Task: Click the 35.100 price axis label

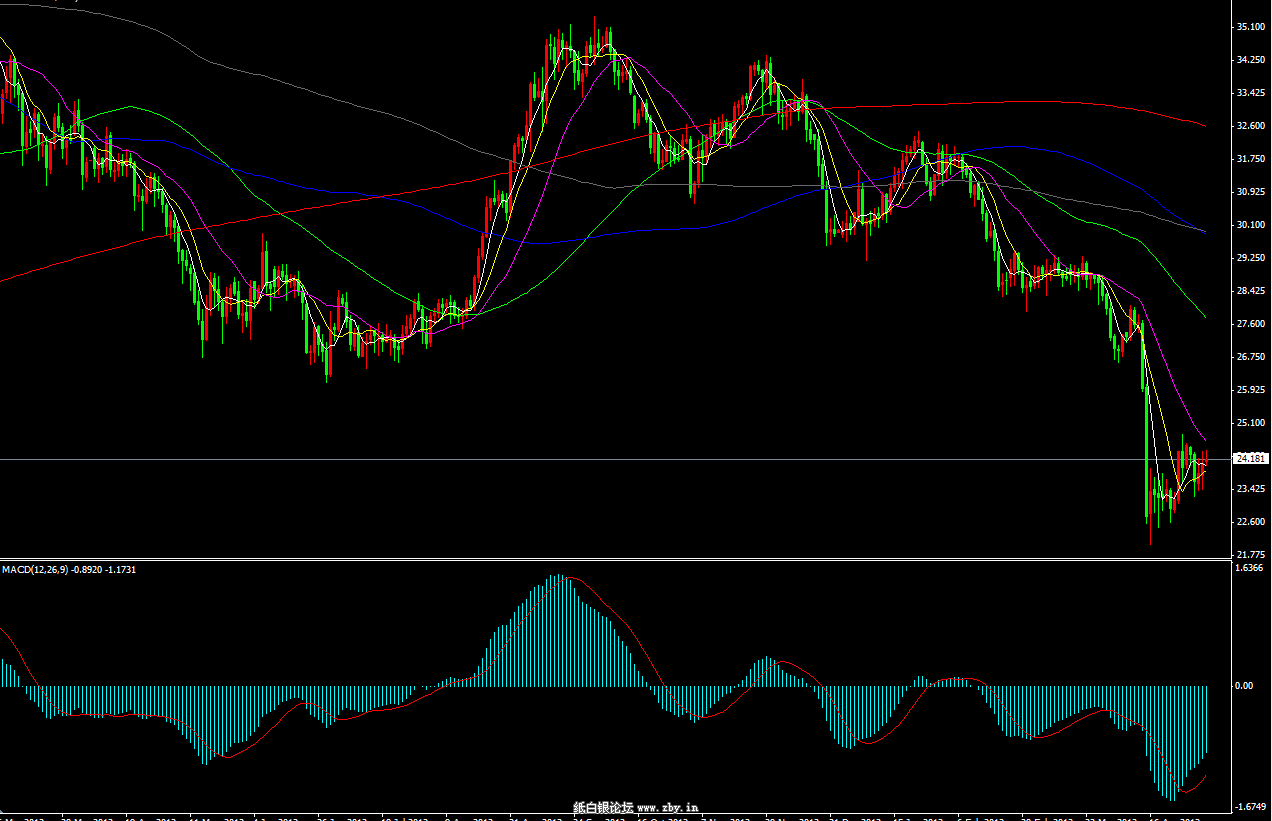Action: tap(1250, 27)
